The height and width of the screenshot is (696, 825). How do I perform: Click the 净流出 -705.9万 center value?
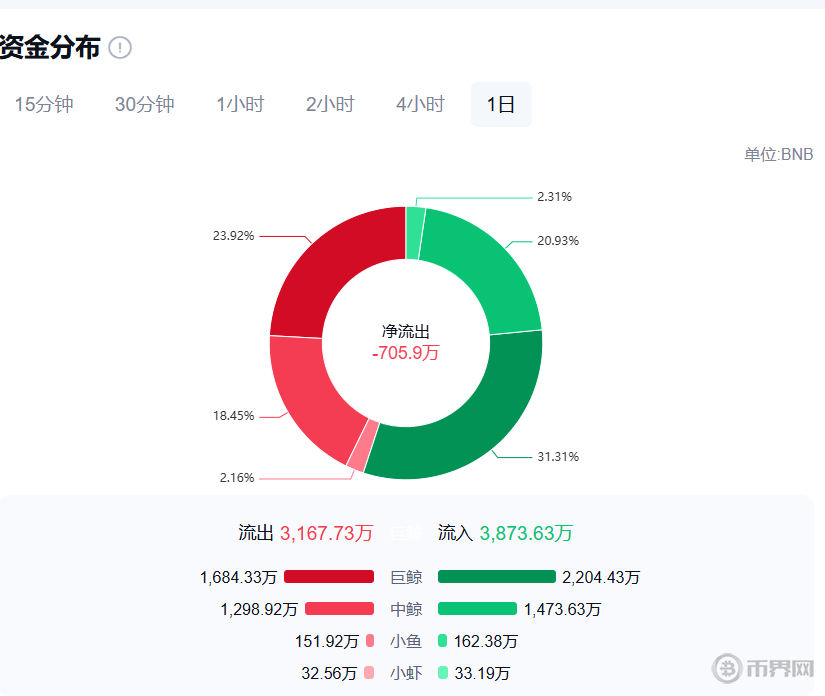tap(406, 342)
